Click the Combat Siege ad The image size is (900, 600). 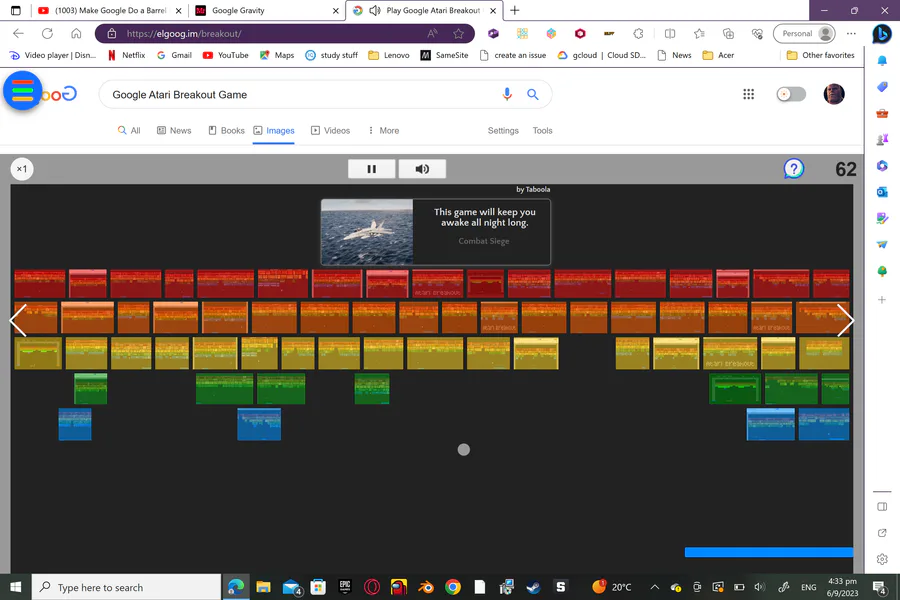(436, 232)
